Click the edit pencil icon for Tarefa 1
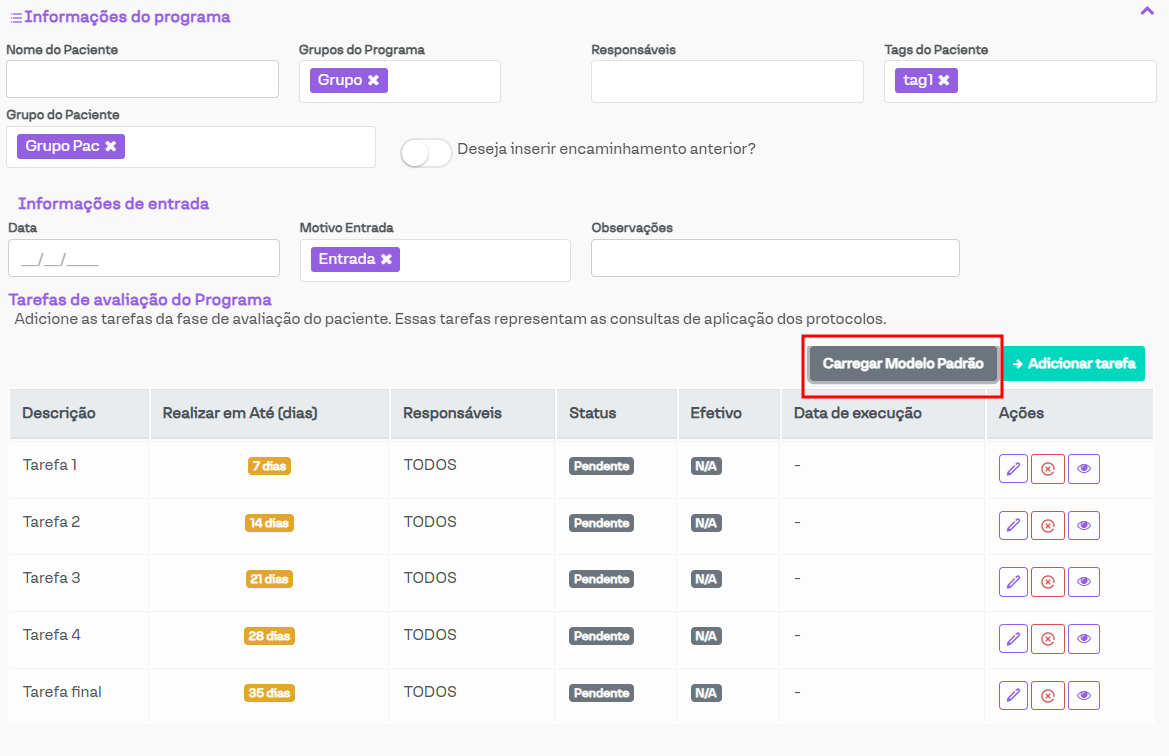This screenshot has width=1169, height=756. (x=1013, y=468)
